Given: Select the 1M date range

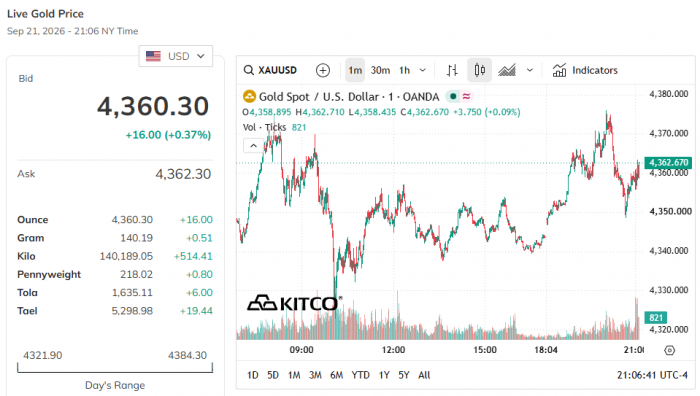Looking at the screenshot, I should click(x=294, y=375).
